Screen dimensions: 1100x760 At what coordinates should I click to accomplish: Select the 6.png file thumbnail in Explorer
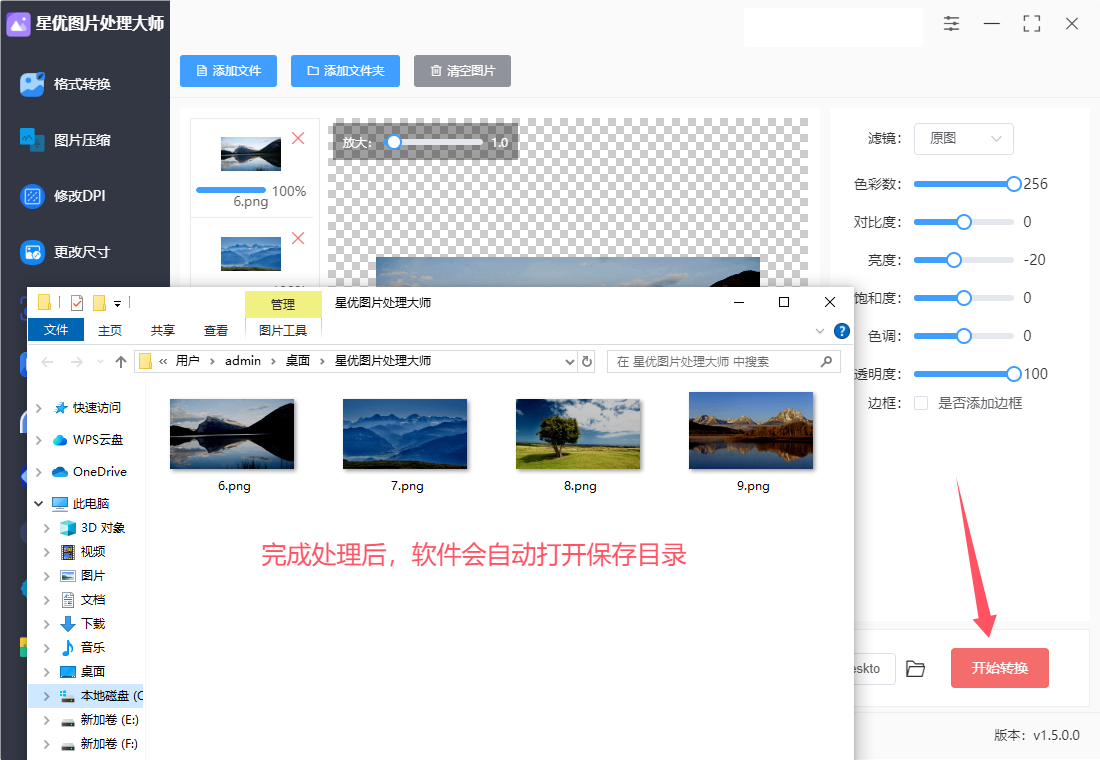(232, 434)
